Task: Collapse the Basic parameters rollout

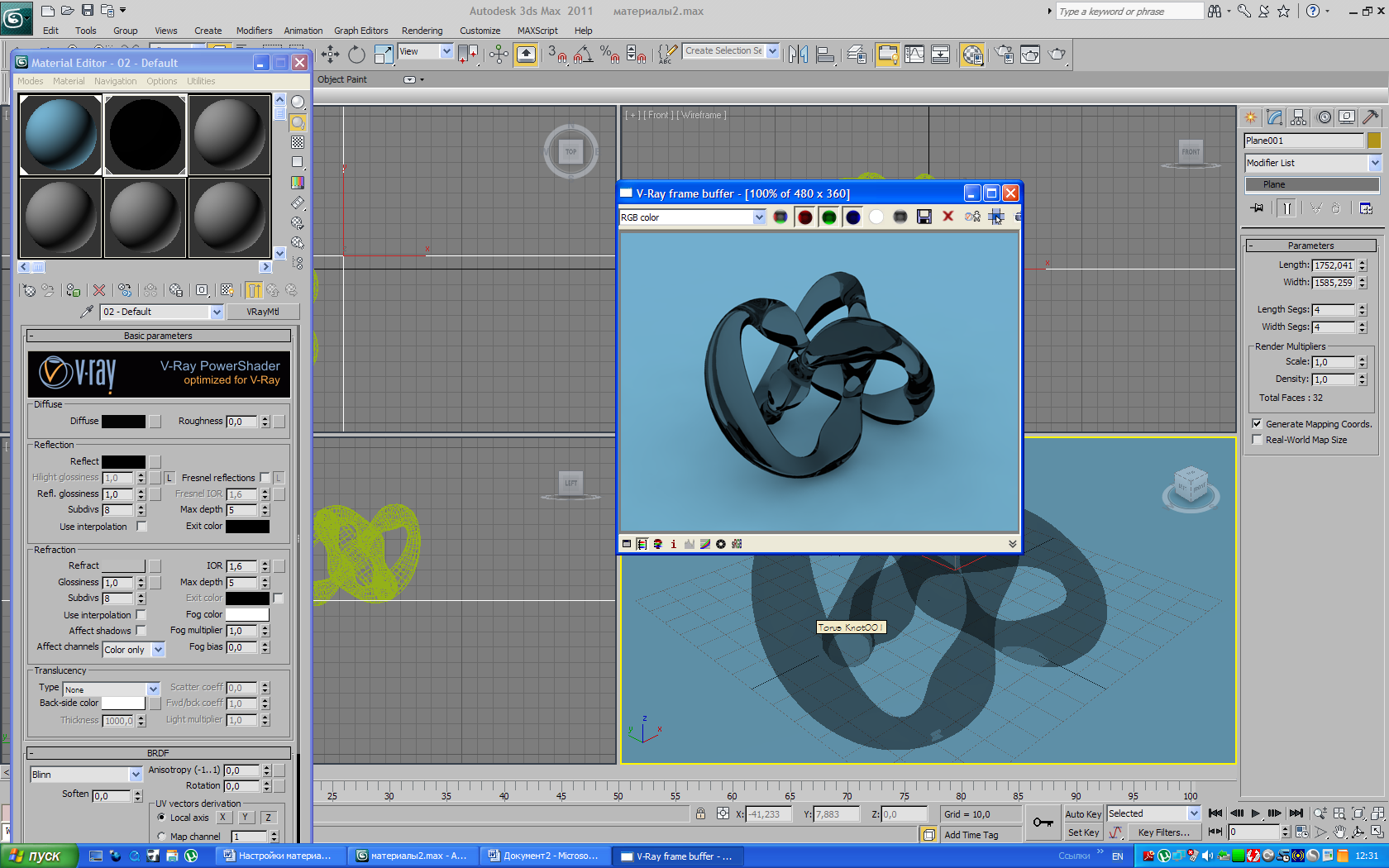Action: [x=158, y=336]
